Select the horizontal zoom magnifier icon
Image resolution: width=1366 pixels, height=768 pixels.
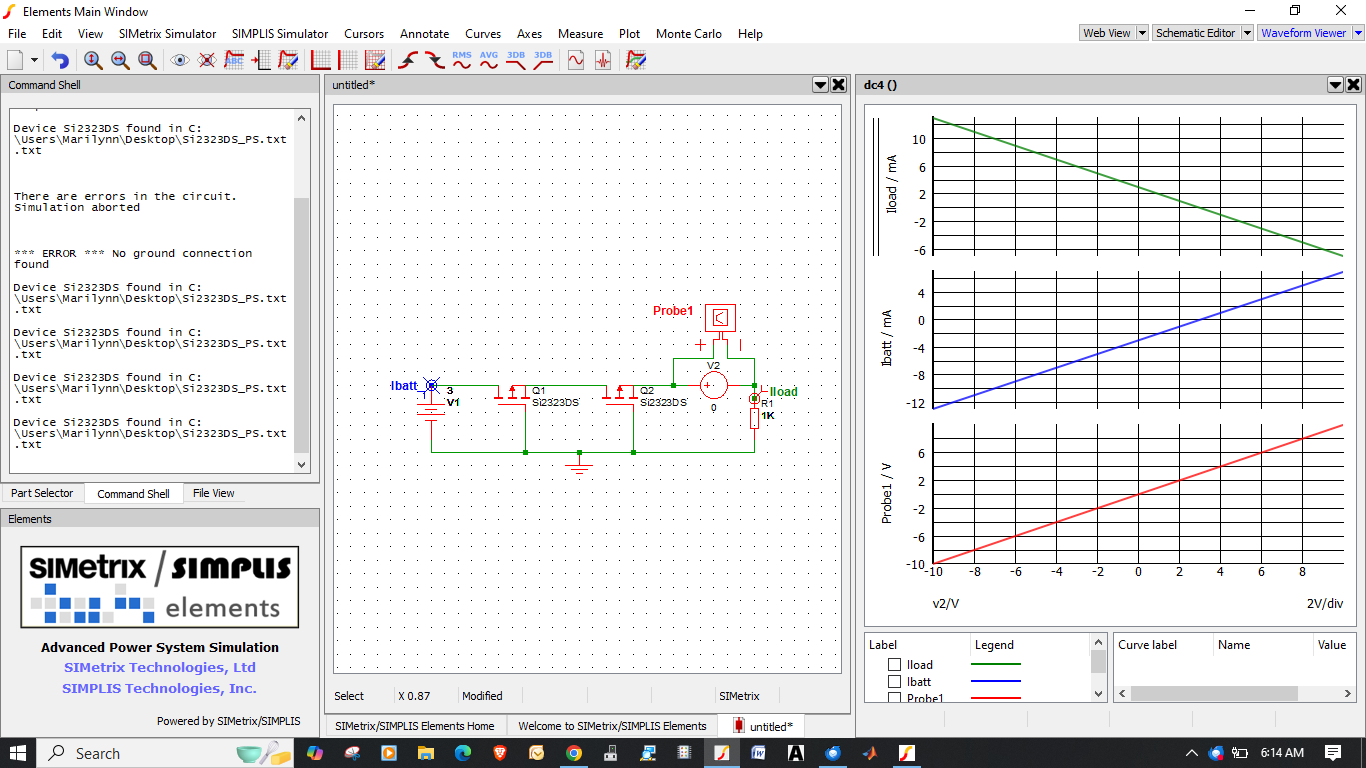pos(120,60)
